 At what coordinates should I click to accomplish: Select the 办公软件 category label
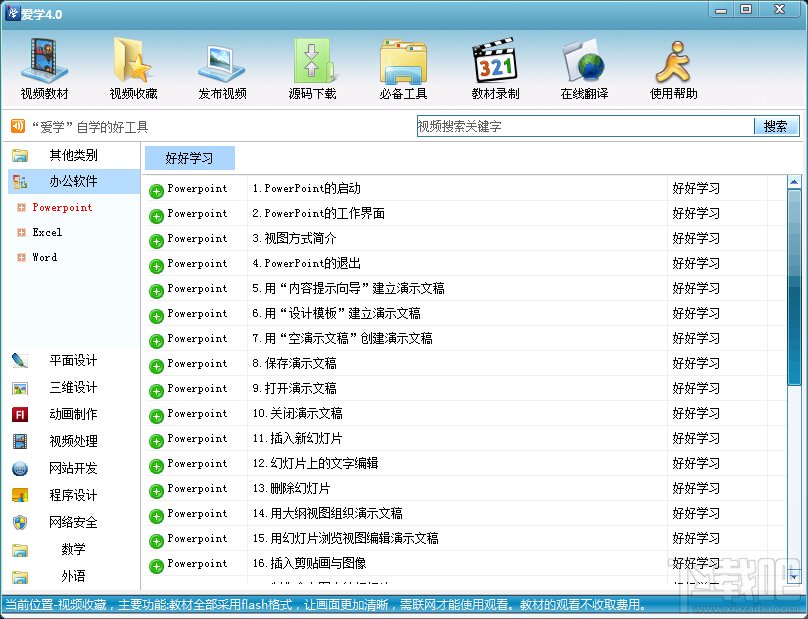pyautogui.click(x=73, y=181)
